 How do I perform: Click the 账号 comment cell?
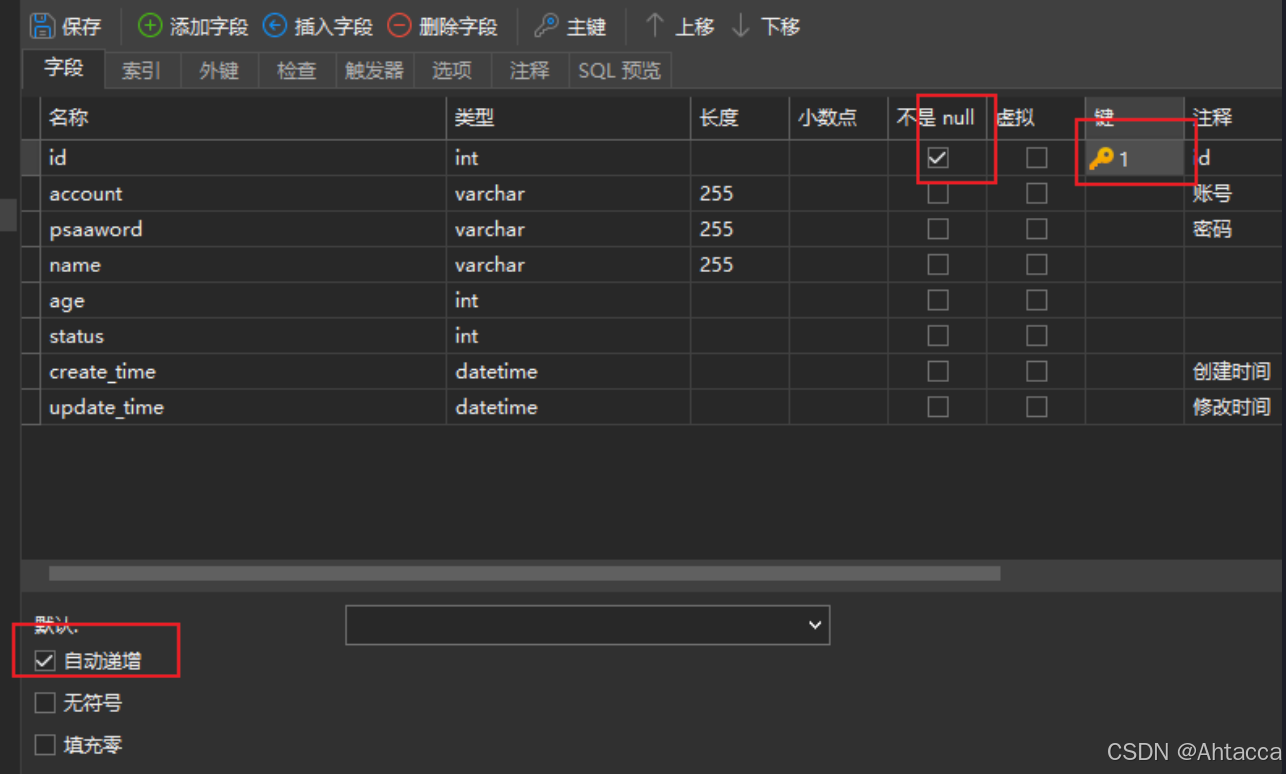(1234, 194)
